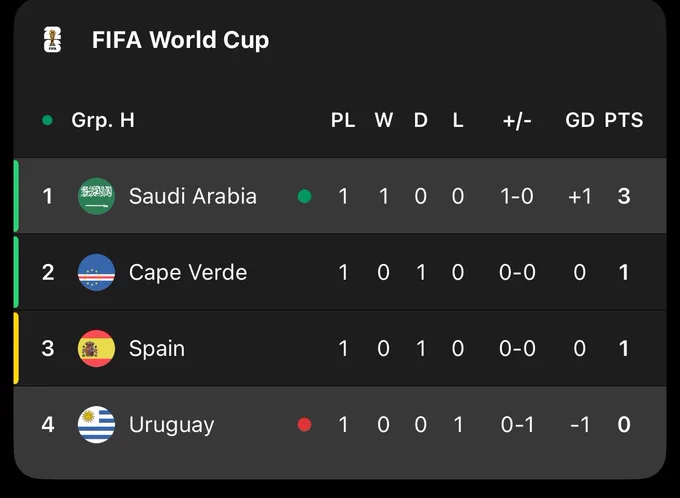The width and height of the screenshot is (680, 498).
Task: Click the Cape Verde flag icon
Action: (x=96, y=272)
